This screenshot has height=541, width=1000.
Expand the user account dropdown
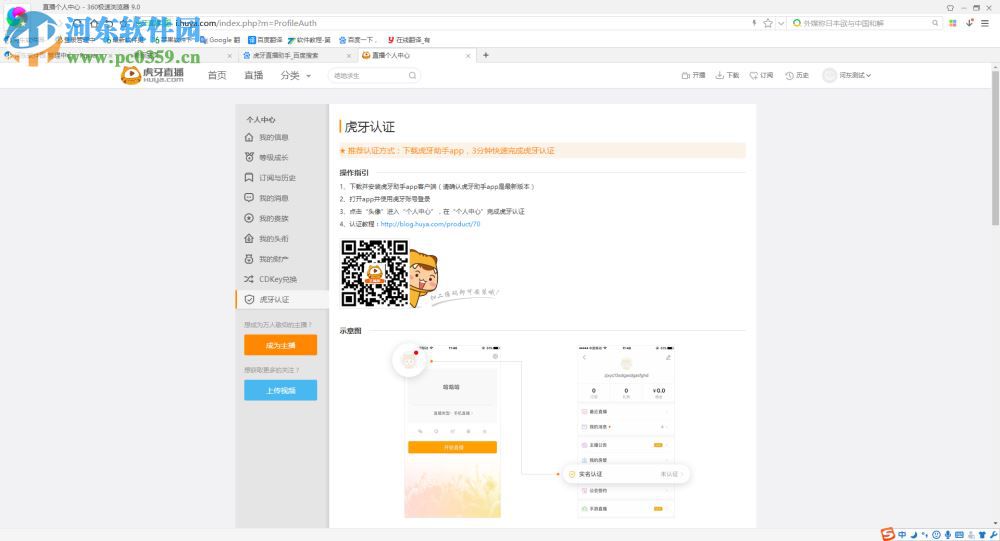855,75
